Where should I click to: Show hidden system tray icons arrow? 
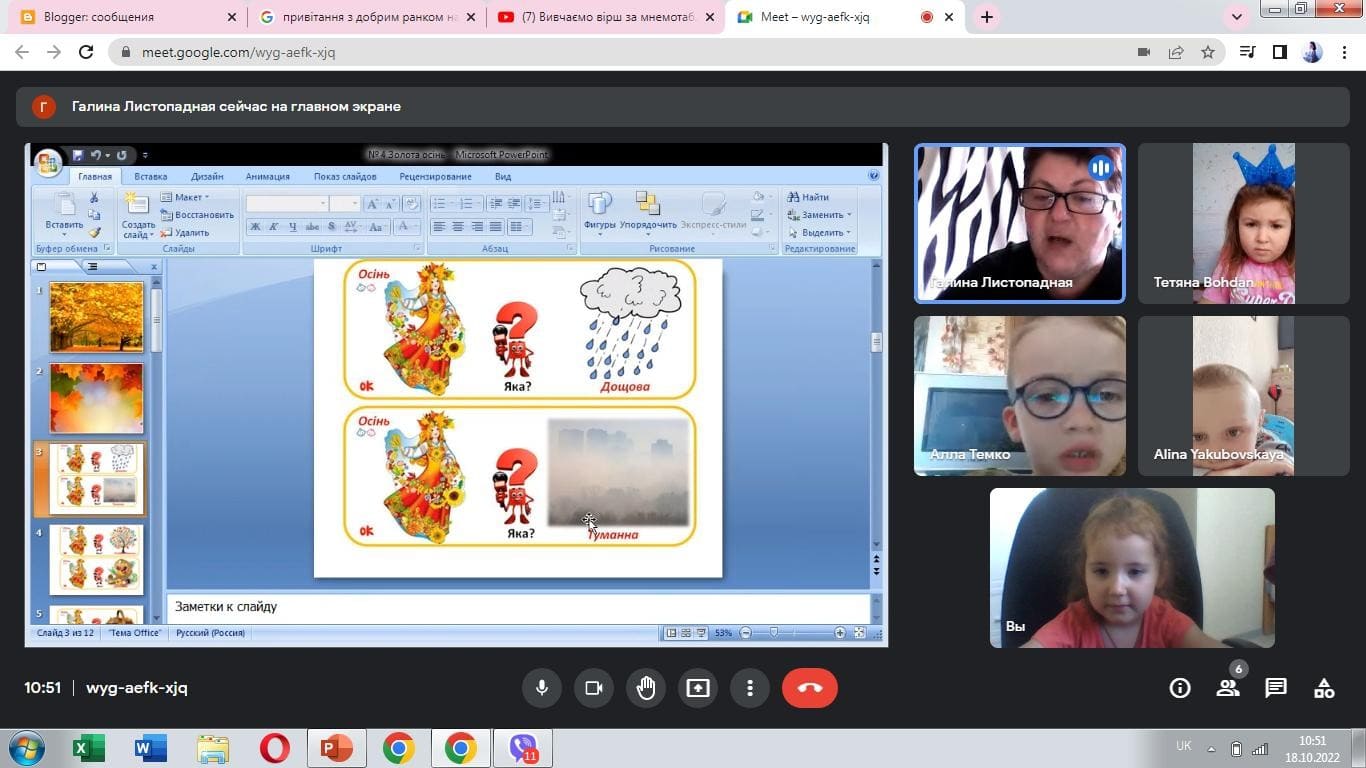point(1212,748)
